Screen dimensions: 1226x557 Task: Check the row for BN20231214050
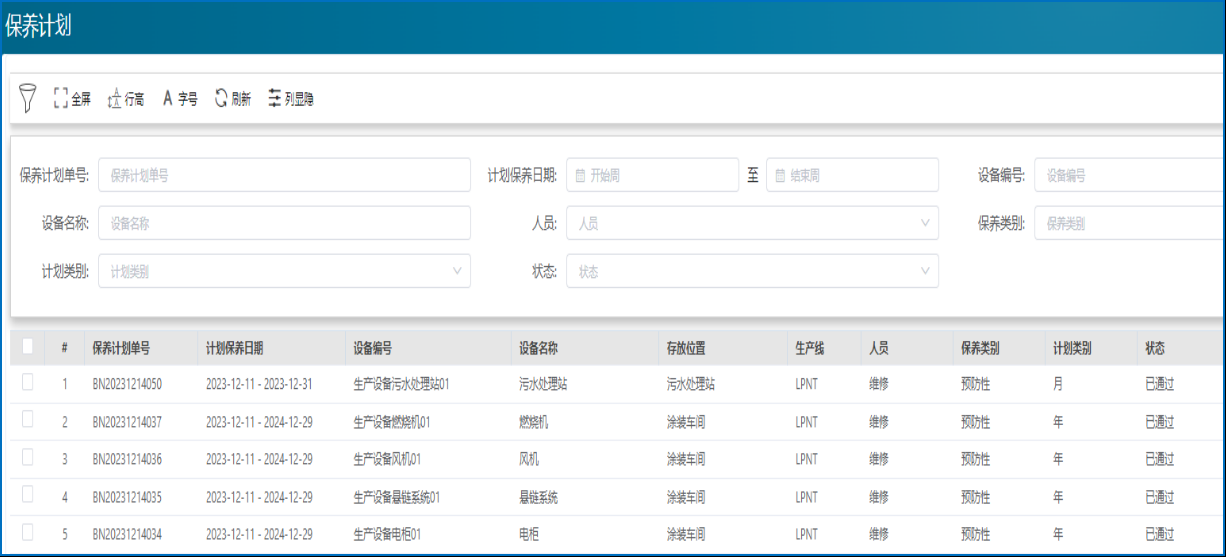click(27, 382)
